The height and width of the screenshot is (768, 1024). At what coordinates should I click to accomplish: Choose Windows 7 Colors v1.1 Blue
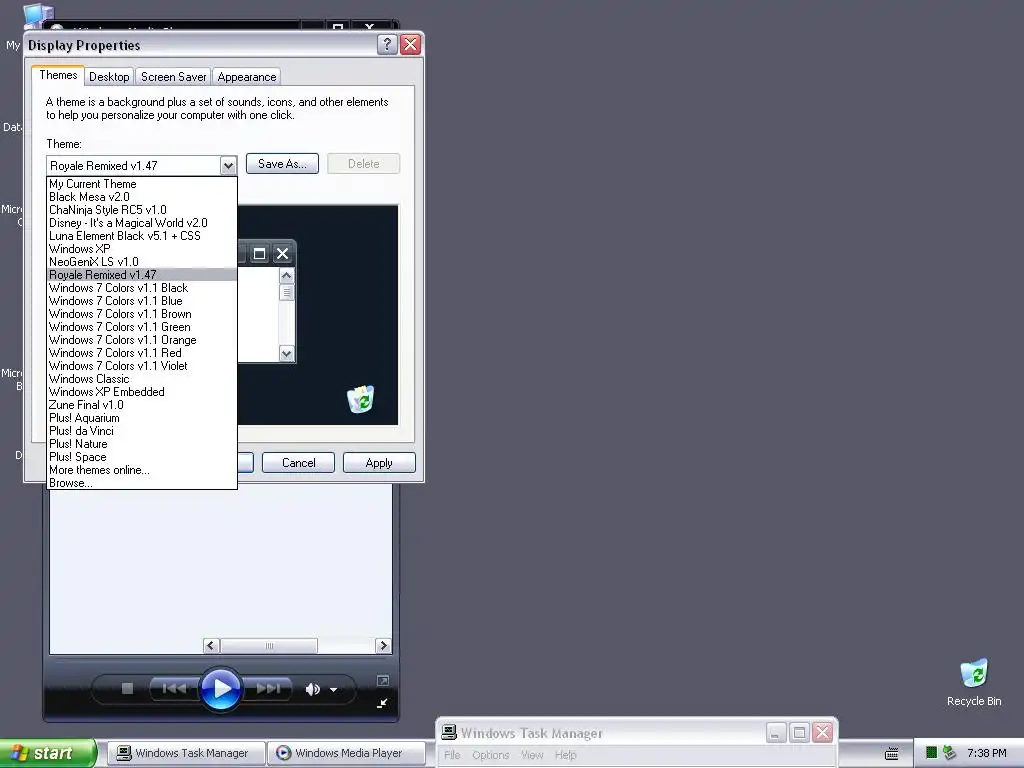pyautogui.click(x=142, y=301)
